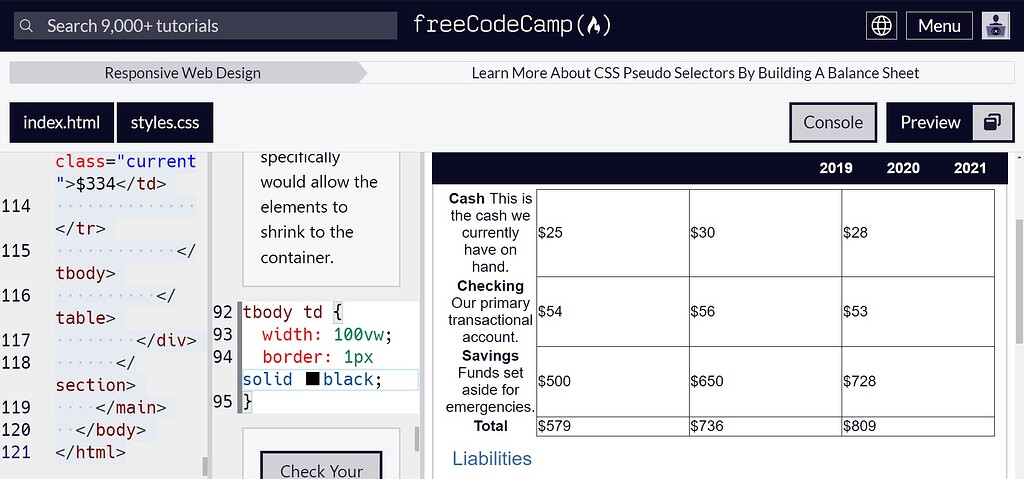Toggle the Preview pane
The image size is (1024, 479).
pyautogui.click(x=930, y=122)
